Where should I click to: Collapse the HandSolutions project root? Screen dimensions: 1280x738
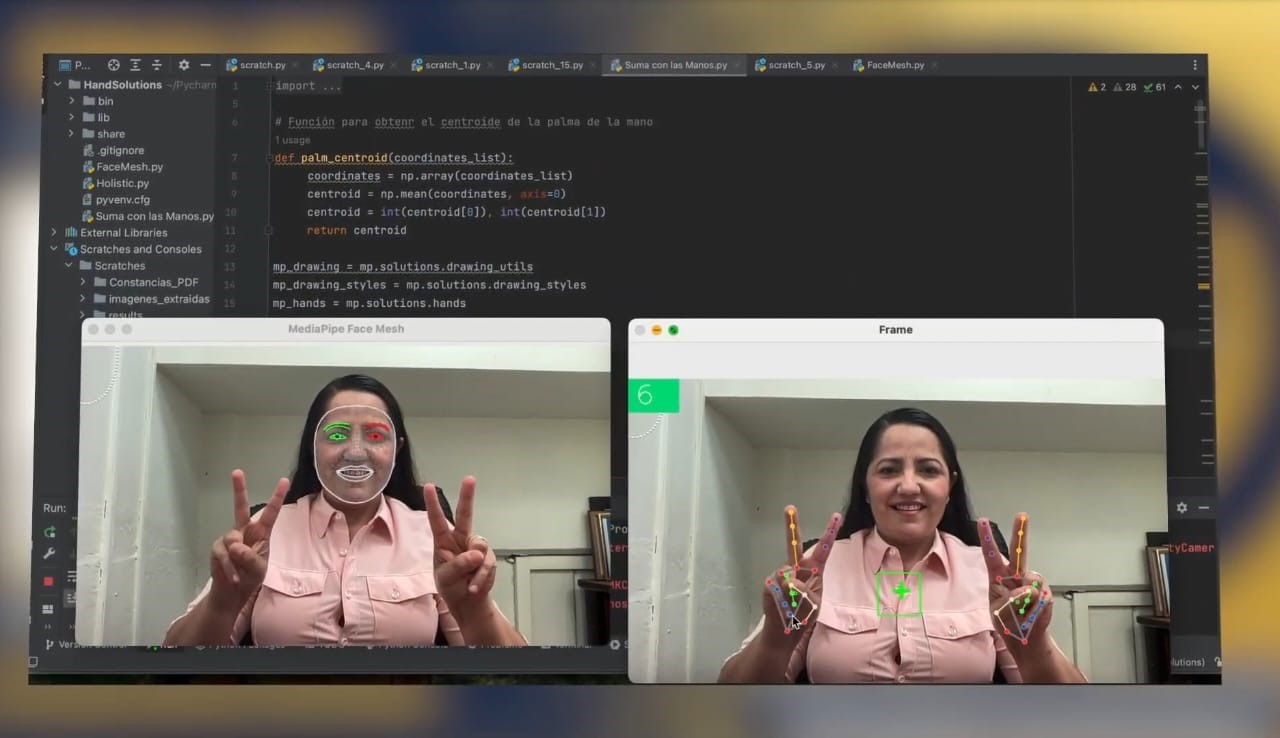(x=59, y=85)
